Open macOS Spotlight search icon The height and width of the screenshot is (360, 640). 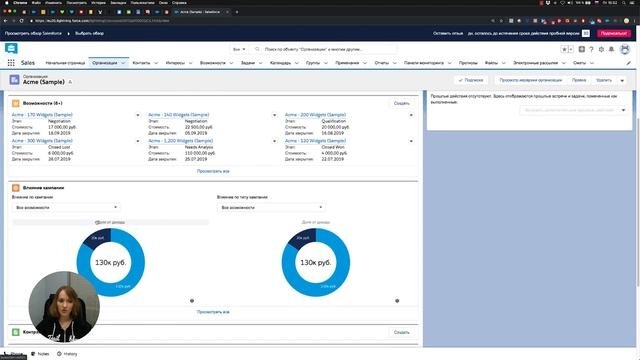pyautogui.click(x=624, y=3)
